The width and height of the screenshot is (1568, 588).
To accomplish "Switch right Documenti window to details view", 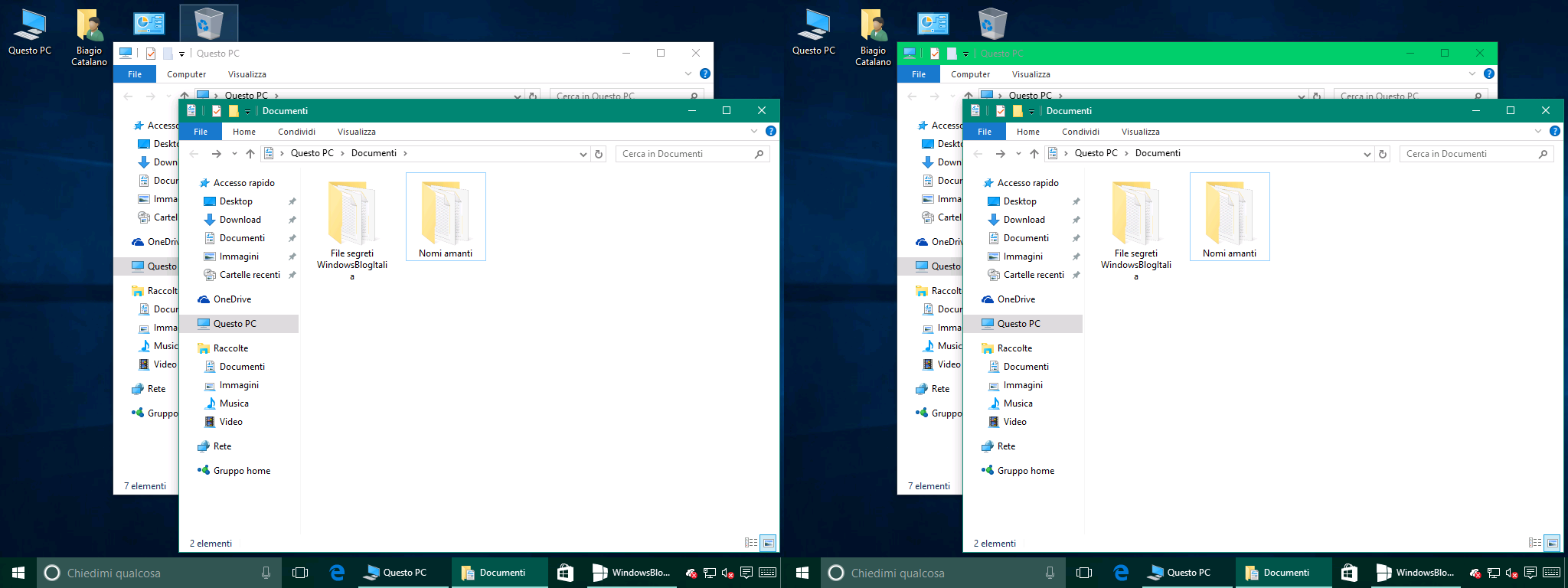I will pyautogui.click(x=1535, y=543).
